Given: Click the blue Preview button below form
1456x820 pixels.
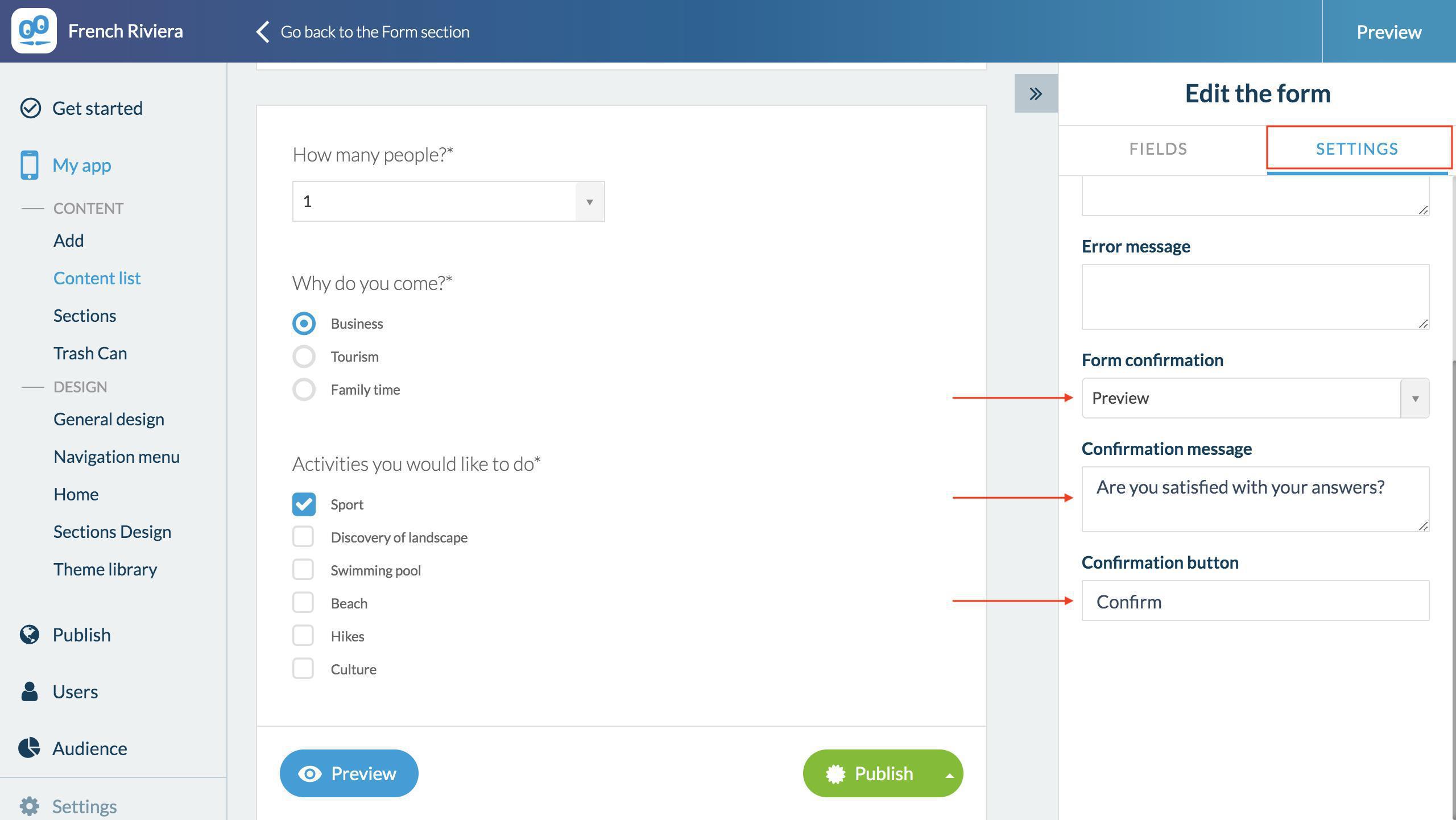Looking at the screenshot, I should 349,773.
